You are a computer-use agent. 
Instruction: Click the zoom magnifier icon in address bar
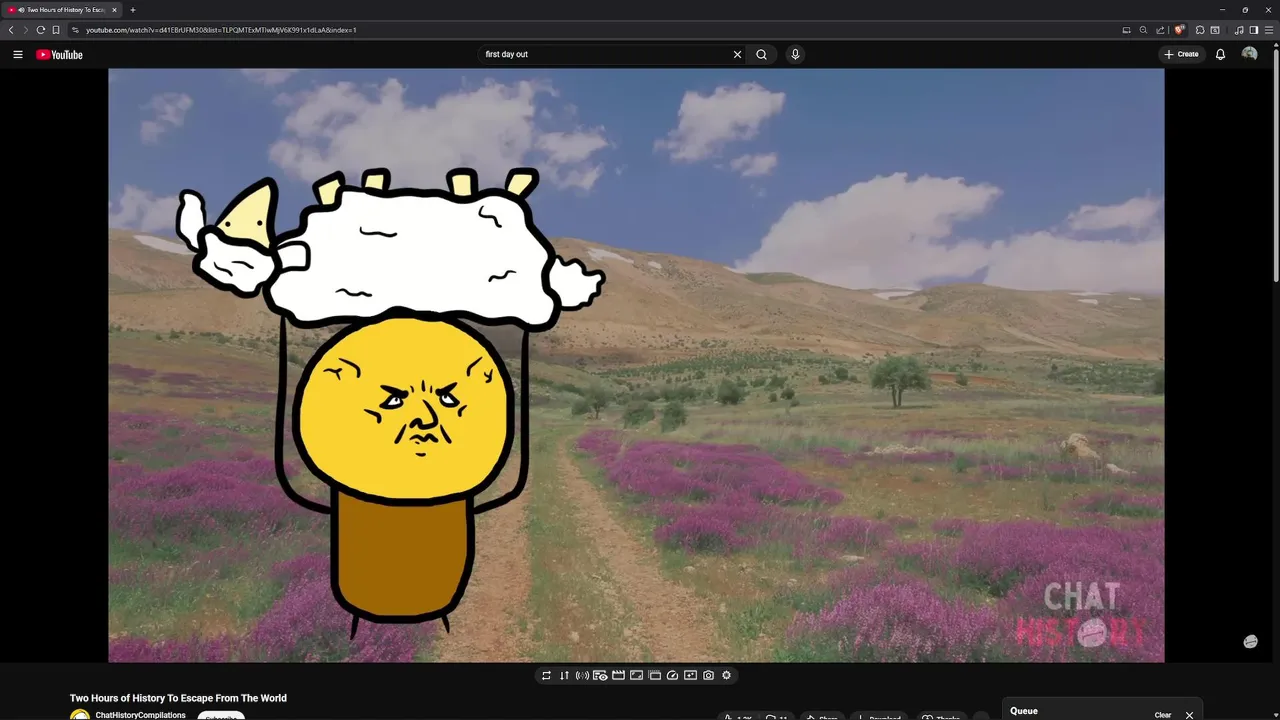click(1143, 30)
